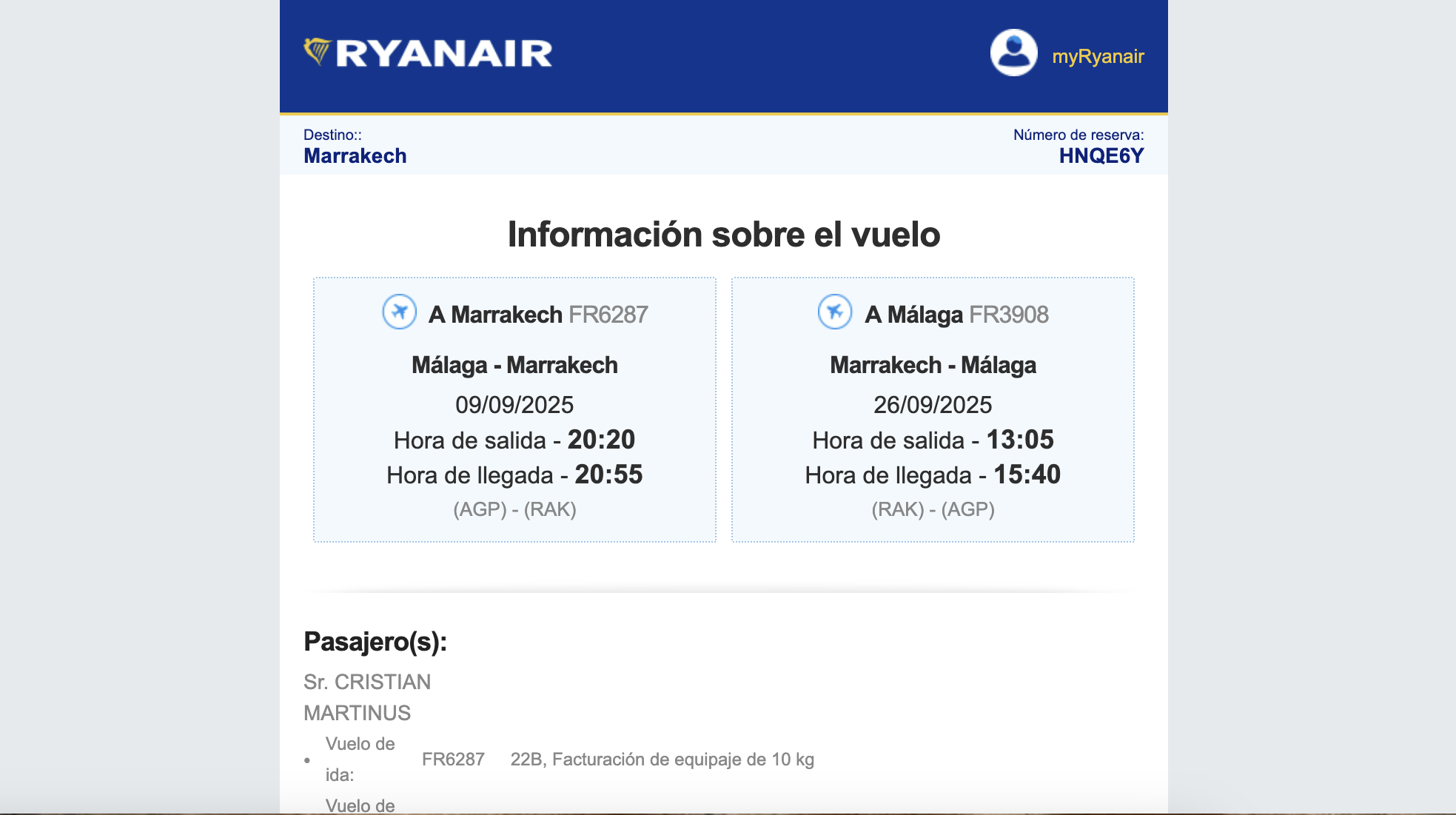Click the return flight plane icon

[x=834, y=312]
